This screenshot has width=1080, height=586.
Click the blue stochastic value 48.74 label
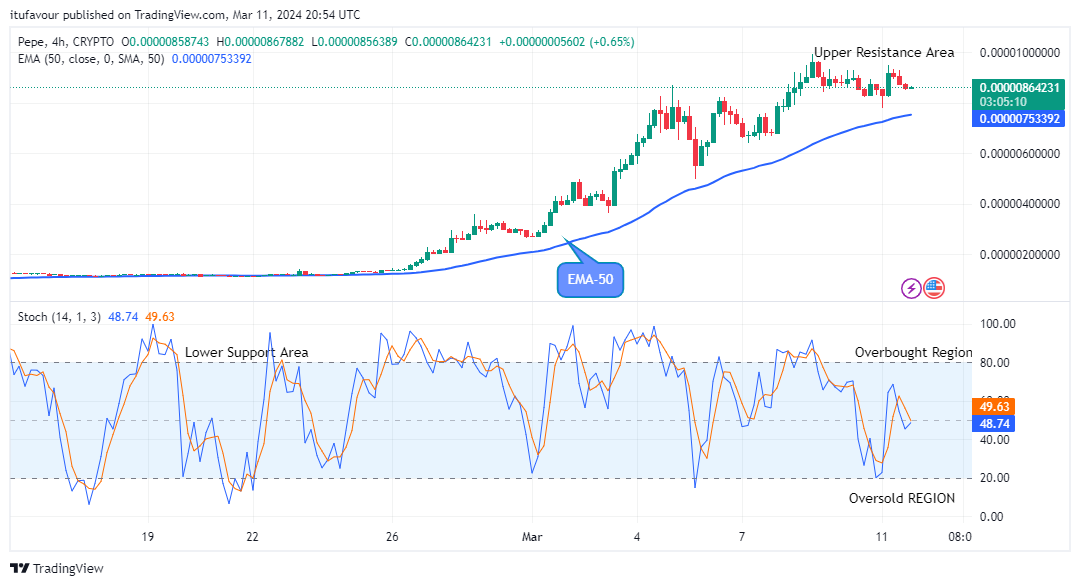(x=994, y=423)
